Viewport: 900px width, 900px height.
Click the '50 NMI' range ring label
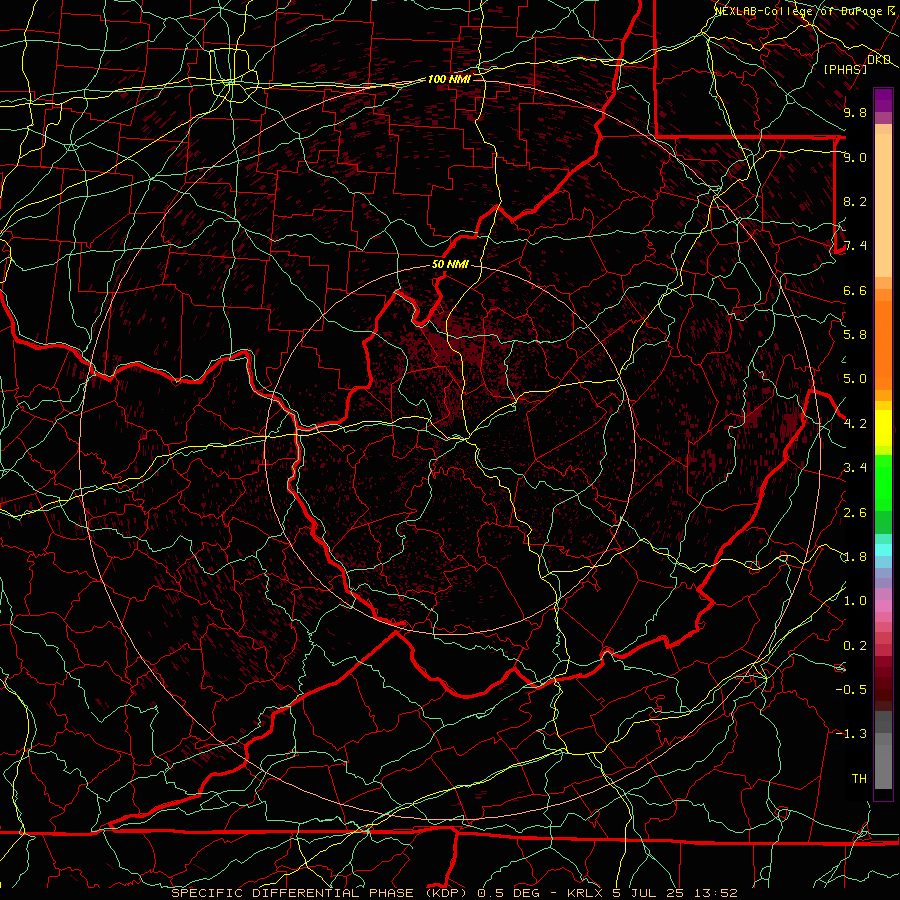click(450, 265)
